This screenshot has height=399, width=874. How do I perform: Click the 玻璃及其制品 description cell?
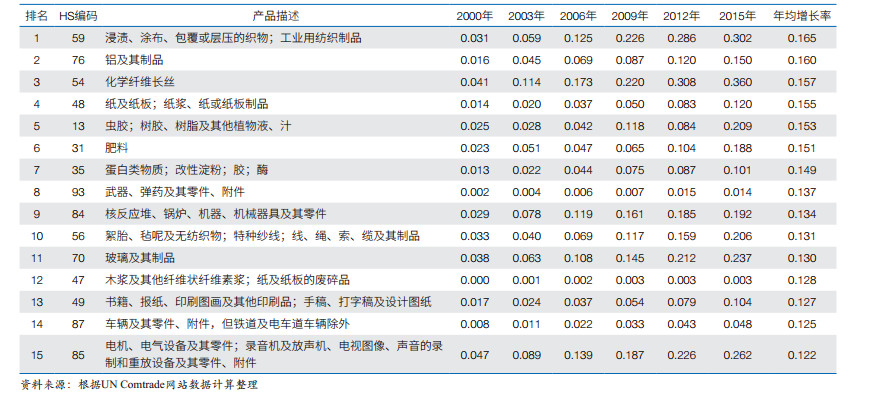(x=140, y=258)
